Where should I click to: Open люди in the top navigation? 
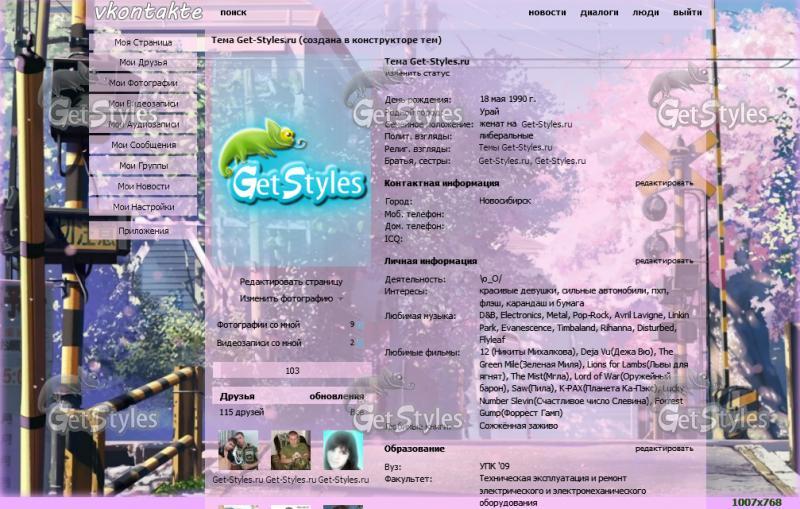pyautogui.click(x=645, y=12)
